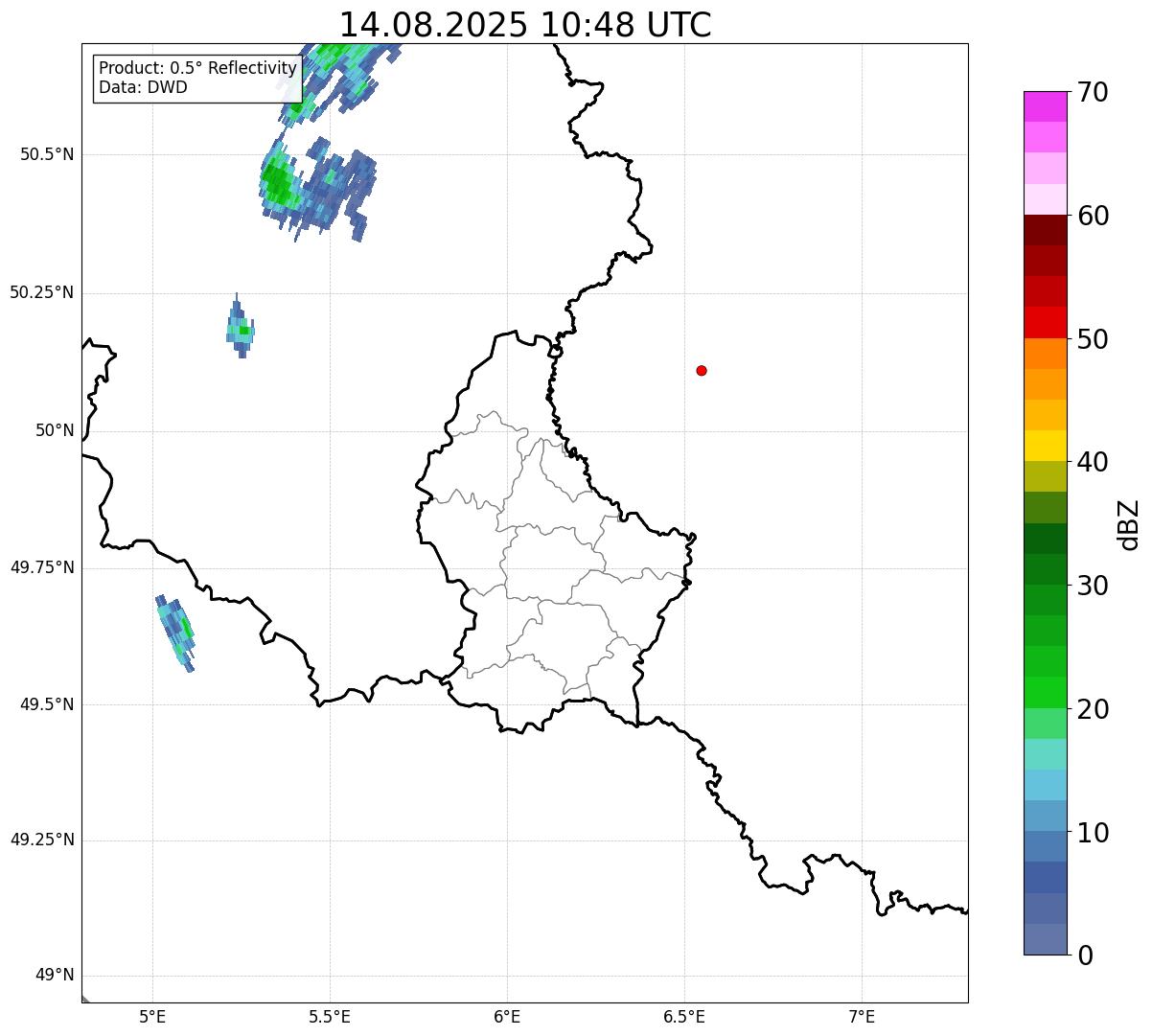This screenshot has height=1036, width=1152.
Task: Pick the olive colorbar segment below 40
Action: pyautogui.click(x=1045, y=476)
